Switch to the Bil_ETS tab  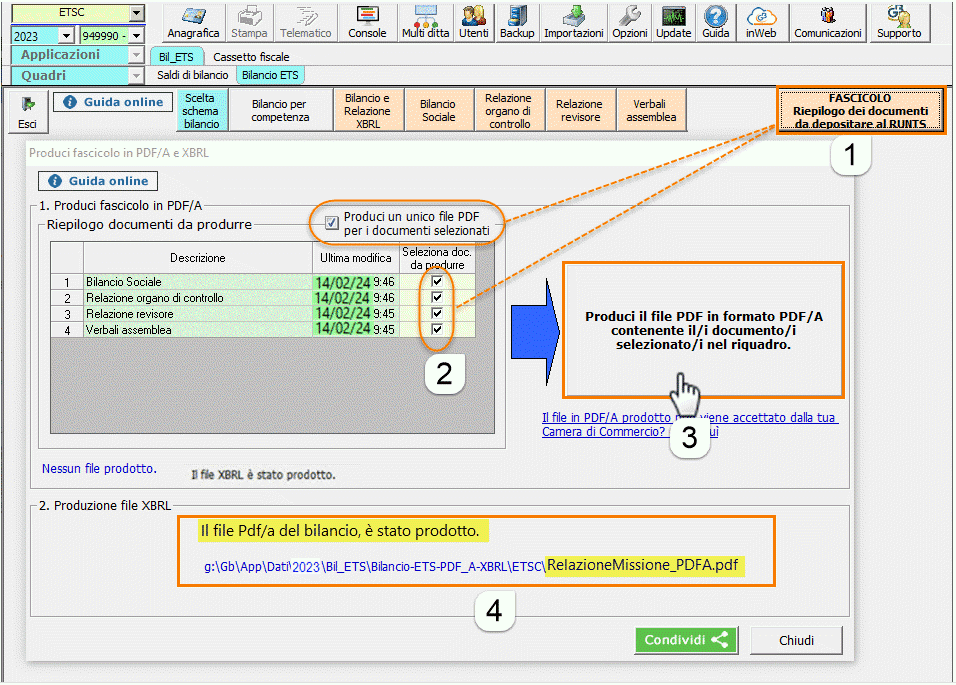point(176,57)
